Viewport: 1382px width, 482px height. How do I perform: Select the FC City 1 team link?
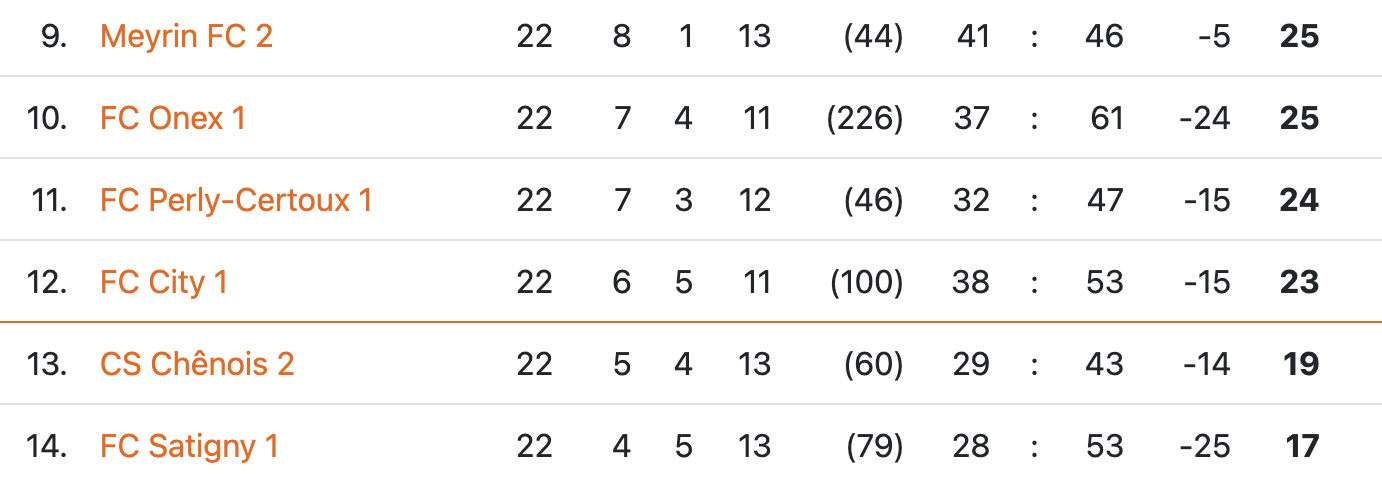pyautogui.click(x=164, y=283)
